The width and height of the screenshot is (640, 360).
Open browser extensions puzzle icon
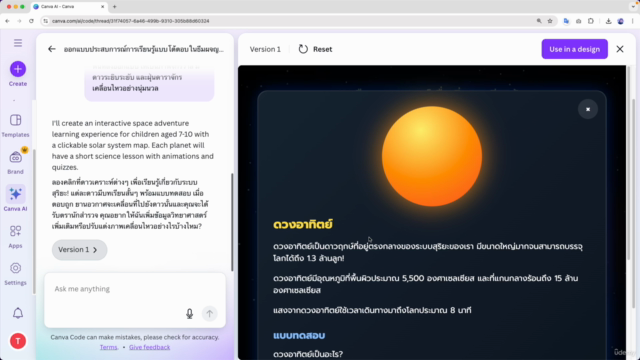point(591,21)
